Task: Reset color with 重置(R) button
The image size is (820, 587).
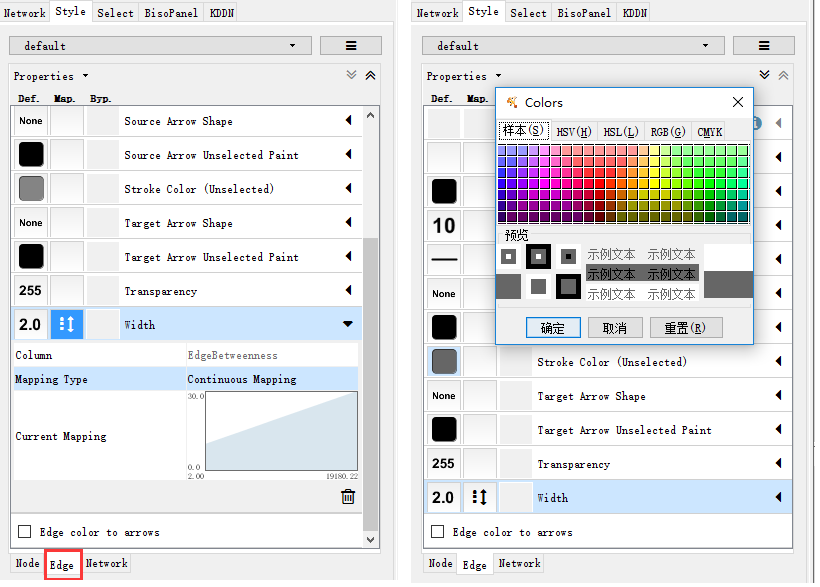Action: click(686, 328)
